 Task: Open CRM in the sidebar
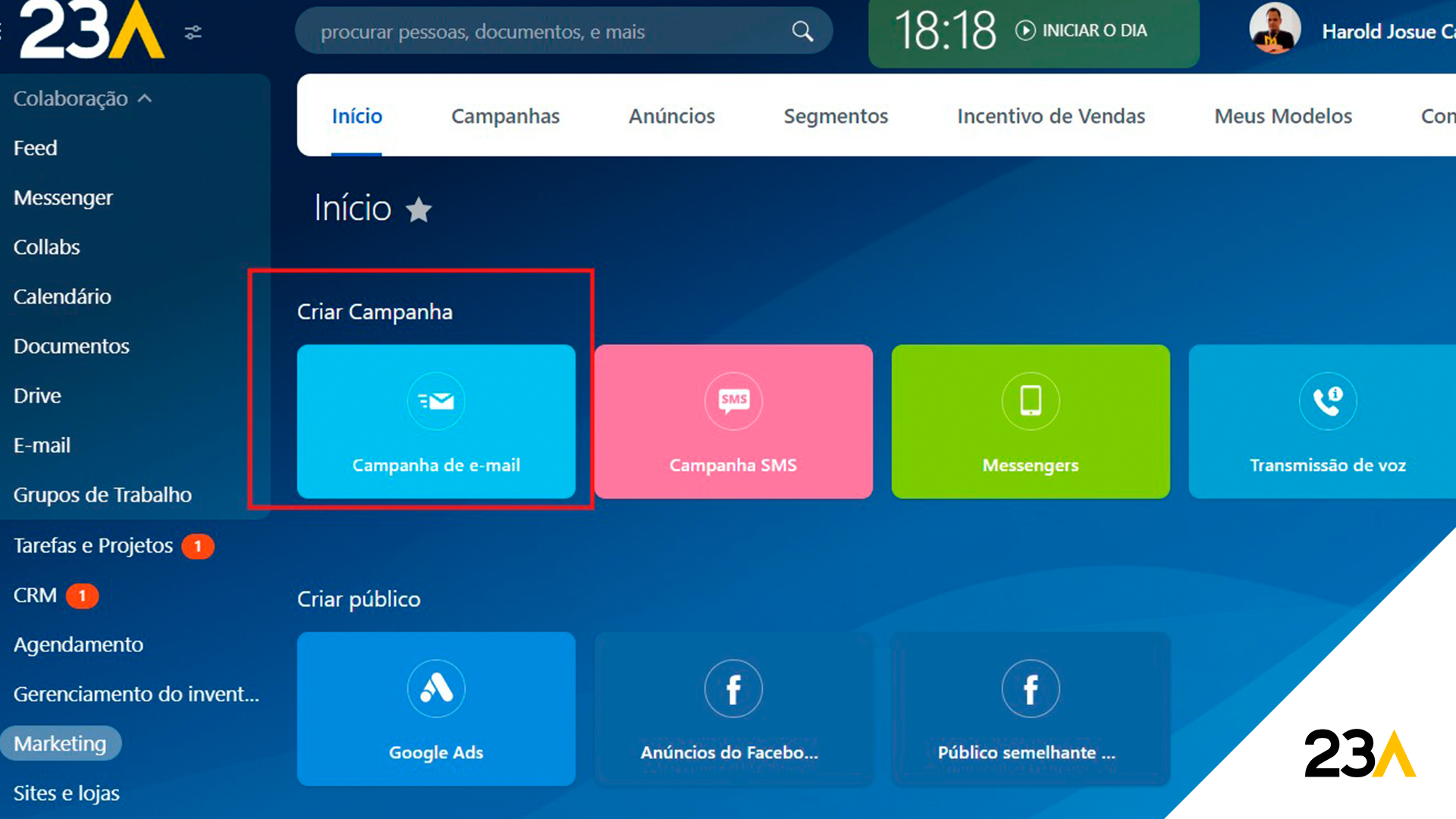[x=36, y=595]
